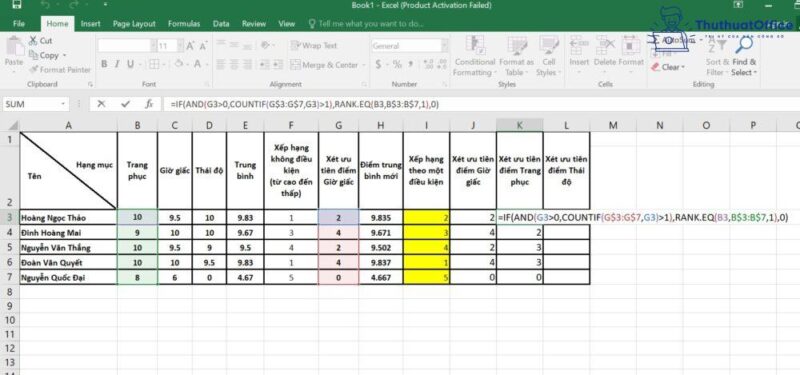800x375 pixels.
Task: Confirm formula with checkmark button
Action: 126,104
